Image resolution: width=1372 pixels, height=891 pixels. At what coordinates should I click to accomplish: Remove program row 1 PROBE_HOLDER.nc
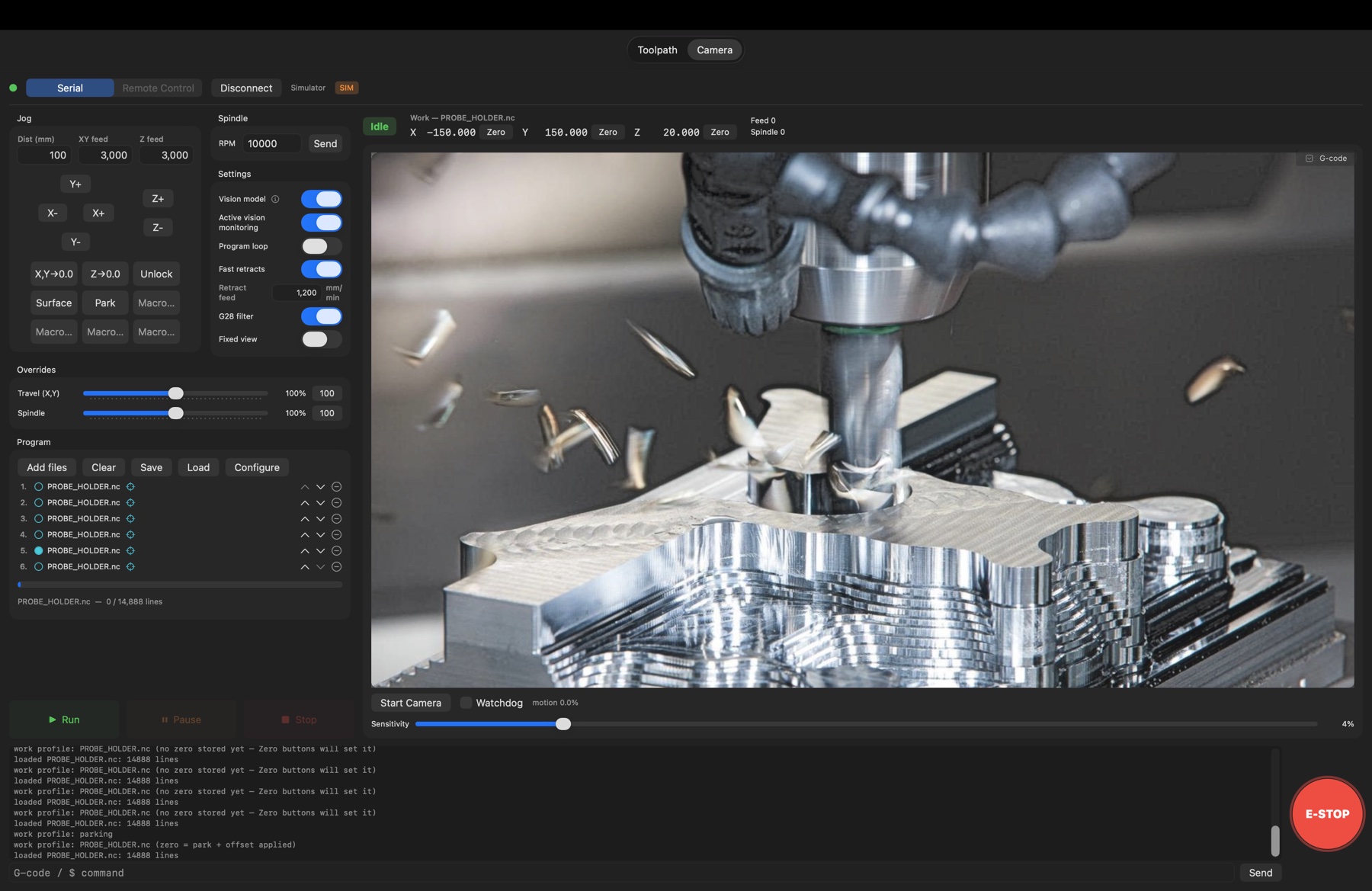[336, 487]
